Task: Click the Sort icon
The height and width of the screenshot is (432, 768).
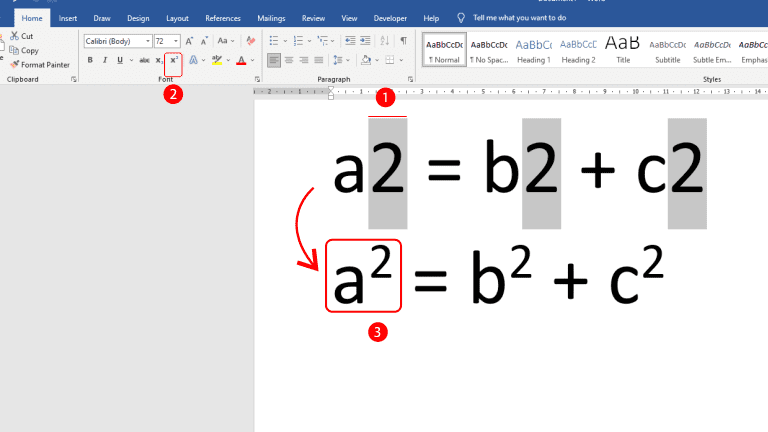Action: (384, 41)
